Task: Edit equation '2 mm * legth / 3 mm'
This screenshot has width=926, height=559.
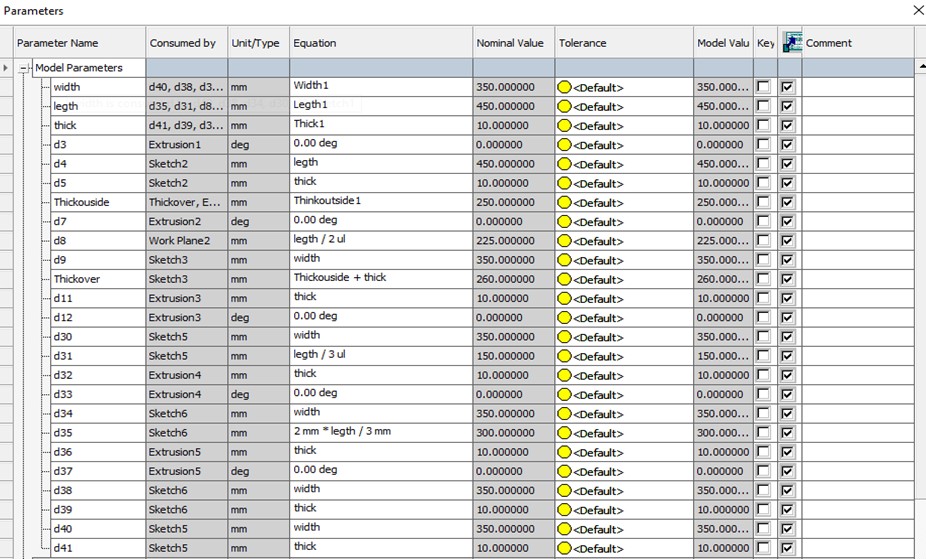Action: 381,431
